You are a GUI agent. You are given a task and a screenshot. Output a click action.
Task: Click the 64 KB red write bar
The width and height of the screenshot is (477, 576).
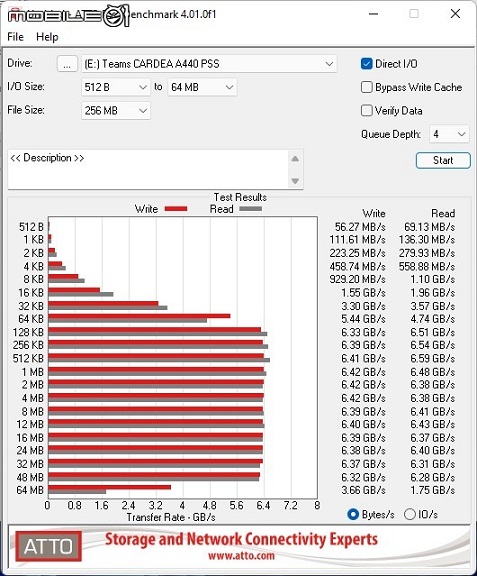point(139,316)
